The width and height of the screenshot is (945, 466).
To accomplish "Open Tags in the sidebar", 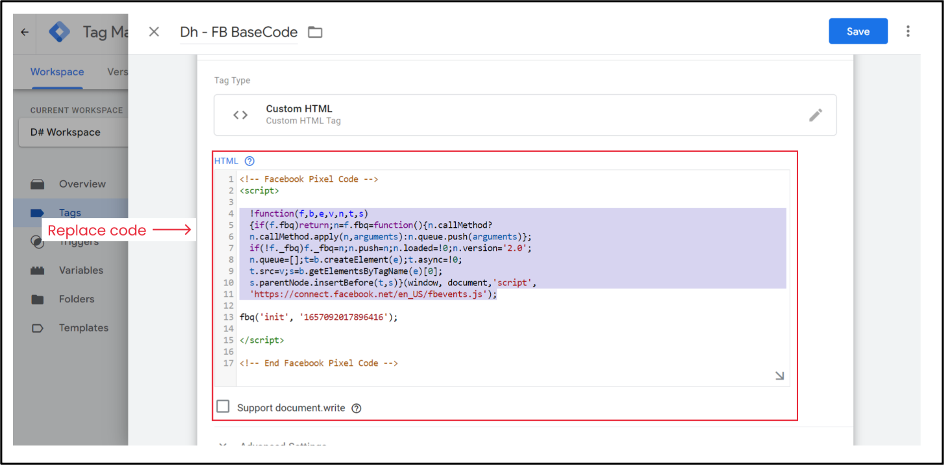I will [x=70, y=212].
